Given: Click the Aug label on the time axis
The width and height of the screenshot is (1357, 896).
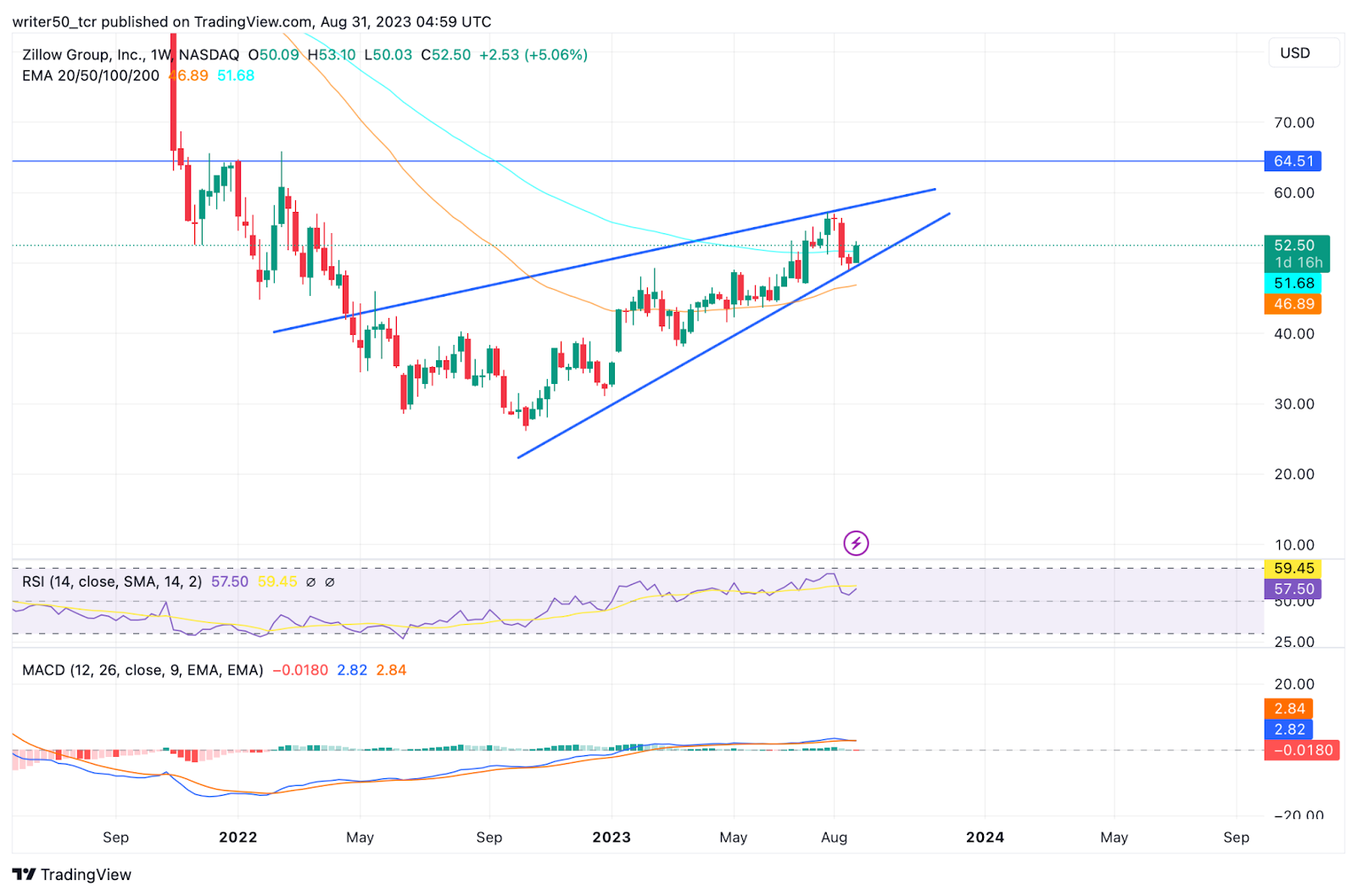Looking at the screenshot, I should pyautogui.click(x=835, y=837).
